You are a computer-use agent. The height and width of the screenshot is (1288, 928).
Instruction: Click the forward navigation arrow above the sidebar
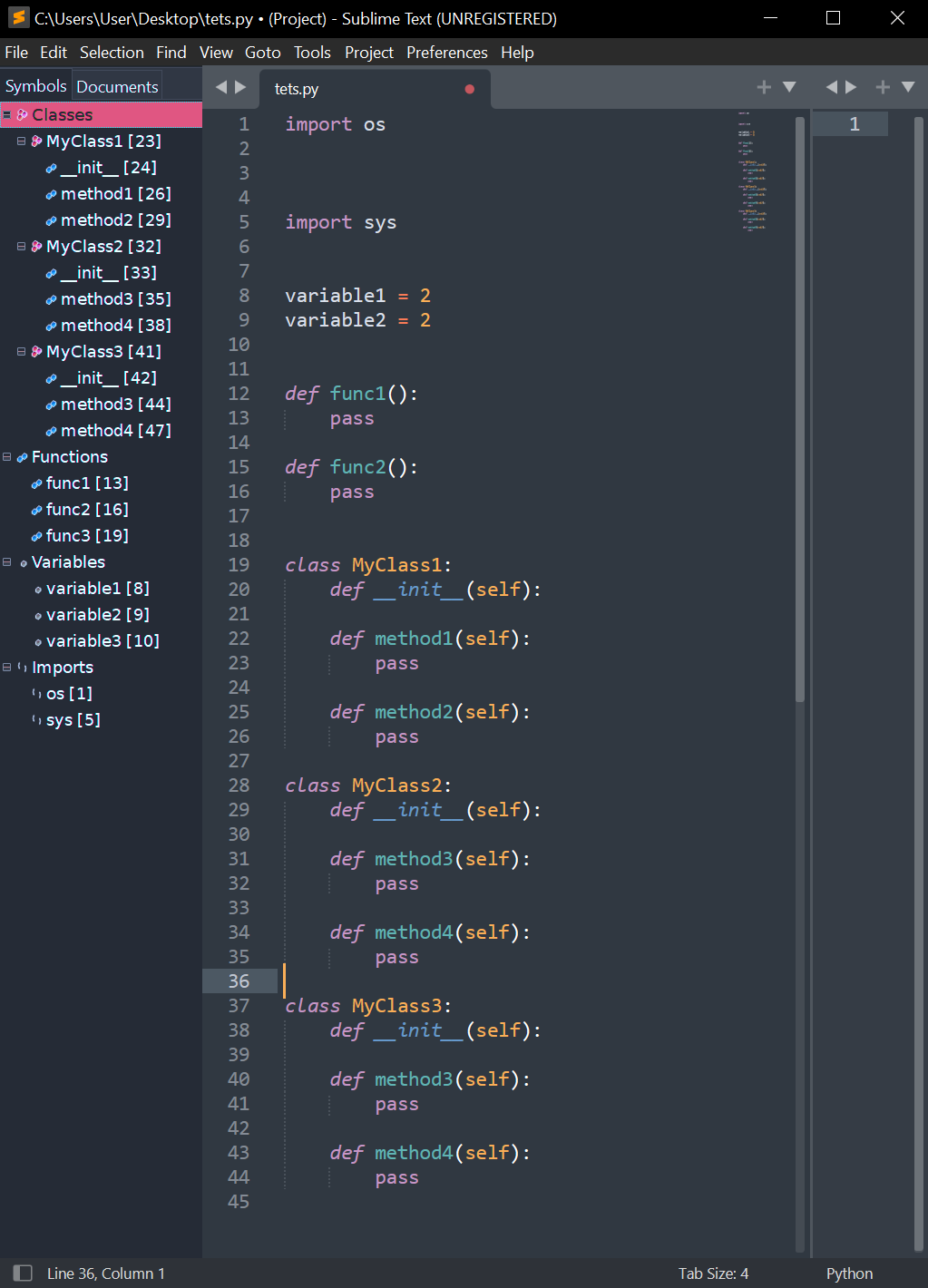(x=240, y=86)
